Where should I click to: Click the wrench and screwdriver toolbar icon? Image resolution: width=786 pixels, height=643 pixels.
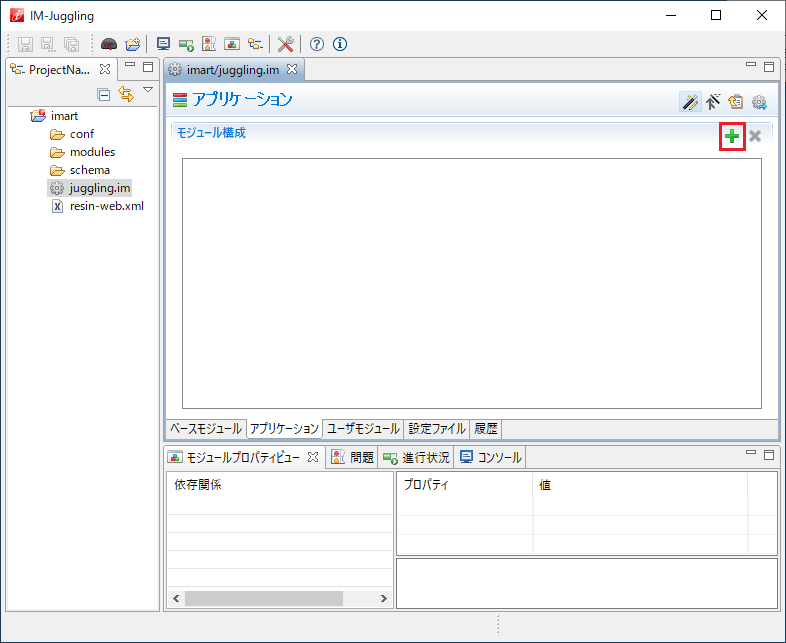pyautogui.click(x=285, y=44)
